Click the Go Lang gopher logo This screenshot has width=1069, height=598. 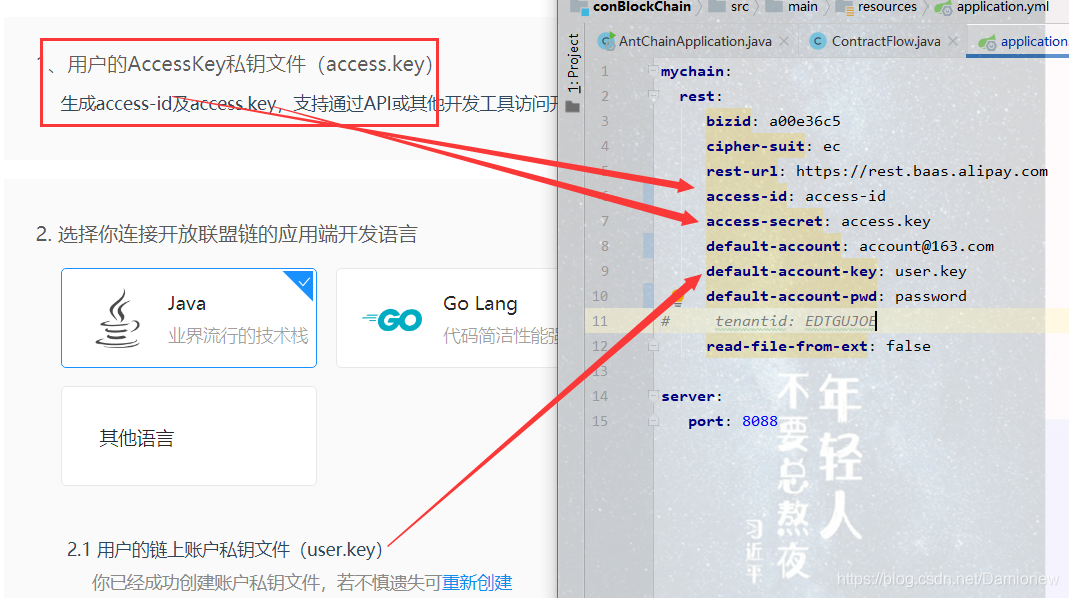393,319
